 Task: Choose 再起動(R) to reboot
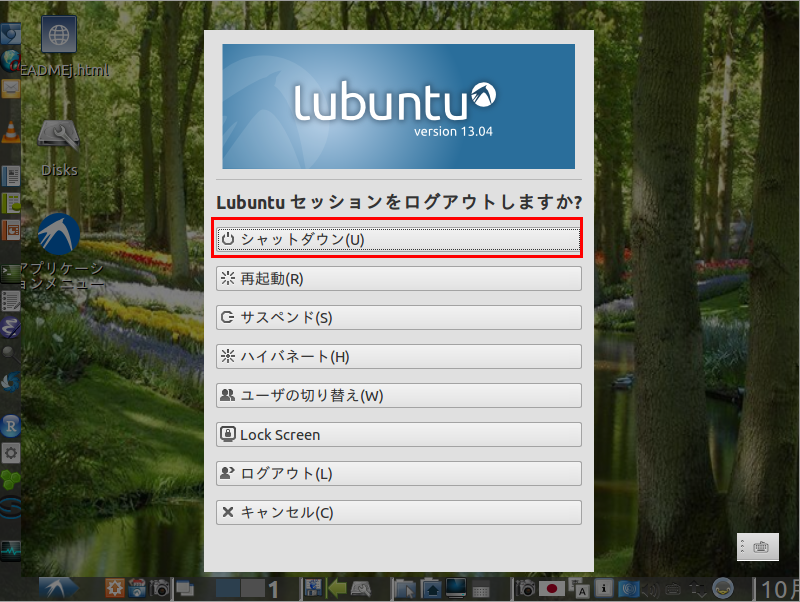tap(398, 279)
